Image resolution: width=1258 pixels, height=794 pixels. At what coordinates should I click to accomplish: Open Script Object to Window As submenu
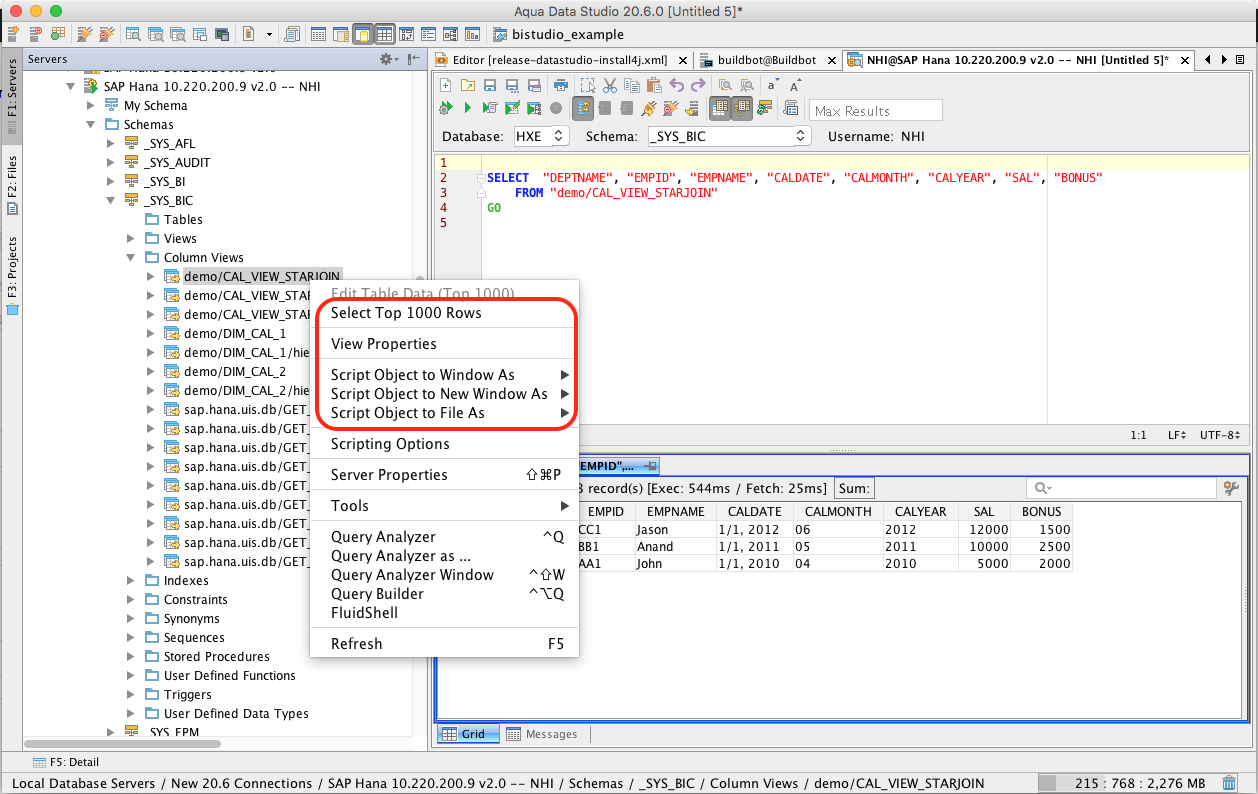[x=444, y=375]
